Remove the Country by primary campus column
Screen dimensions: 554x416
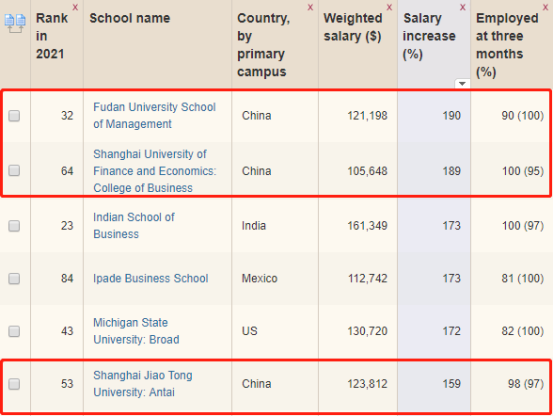[310, 7]
